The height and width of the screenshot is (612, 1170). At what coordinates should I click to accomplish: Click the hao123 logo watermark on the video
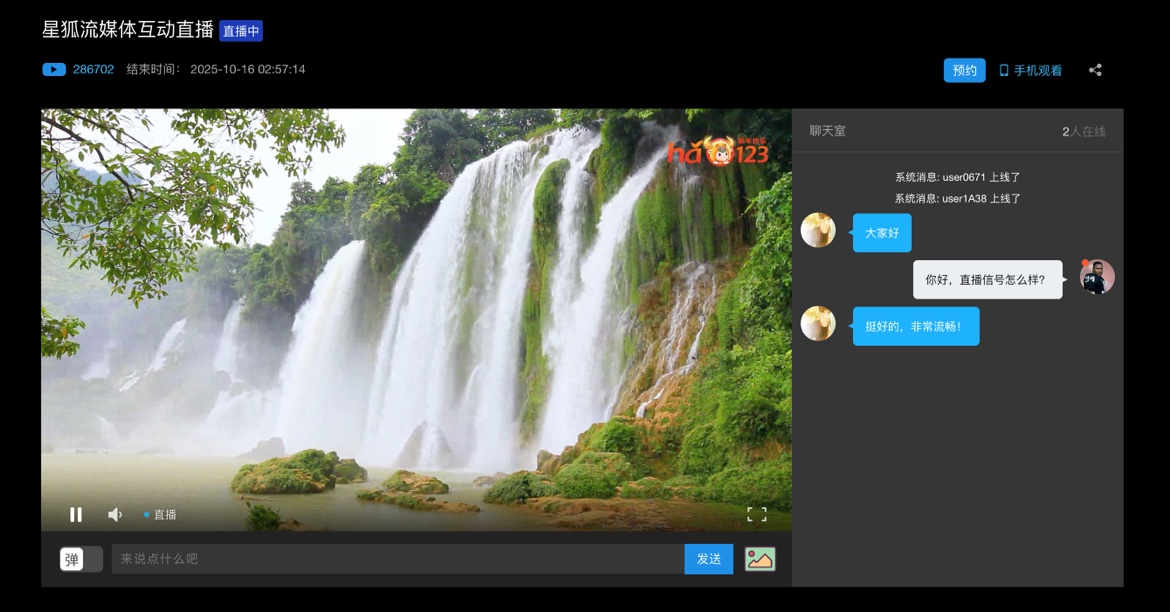(718, 151)
